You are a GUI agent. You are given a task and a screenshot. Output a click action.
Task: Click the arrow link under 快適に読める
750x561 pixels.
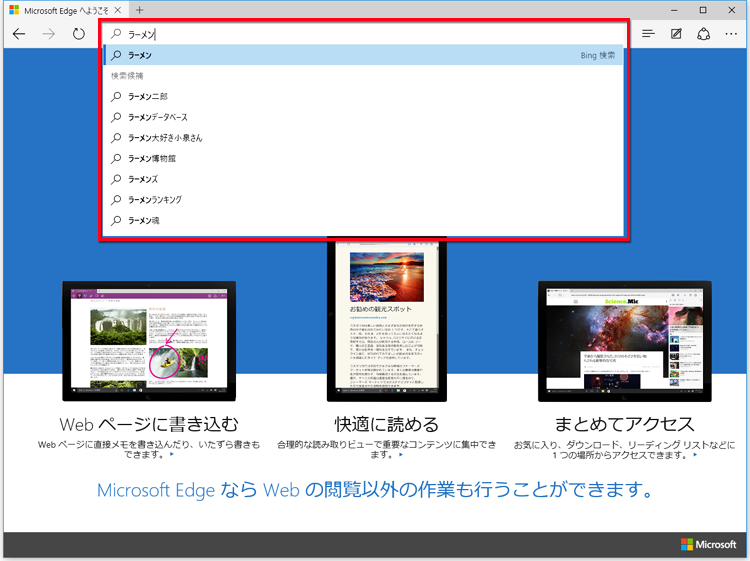click(x=401, y=455)
